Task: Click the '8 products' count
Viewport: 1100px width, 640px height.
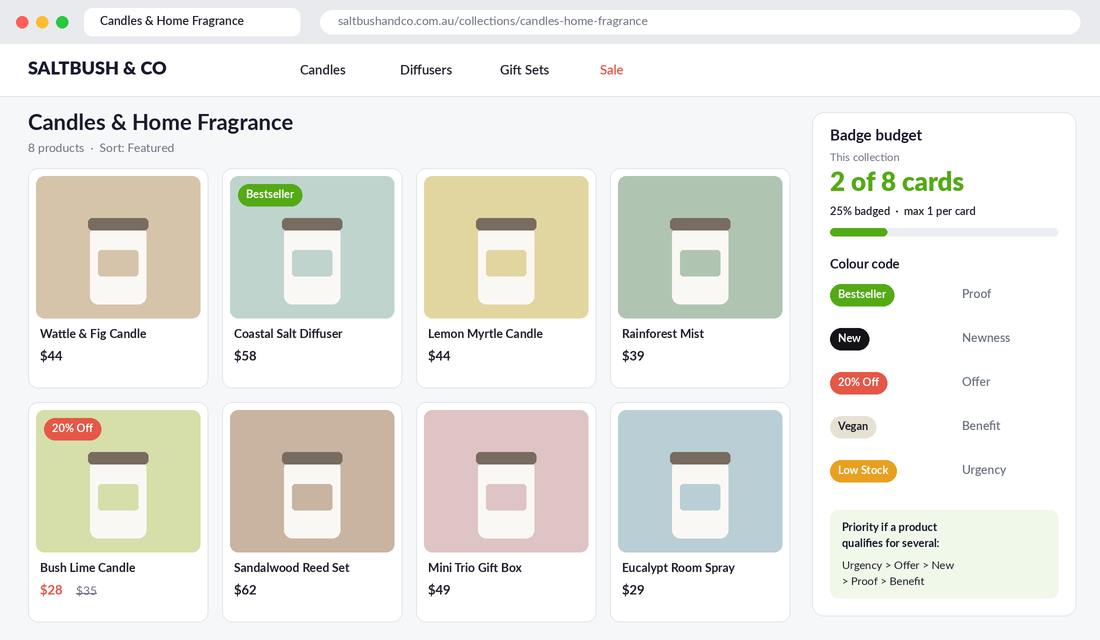Action: [x=56, y=148]
